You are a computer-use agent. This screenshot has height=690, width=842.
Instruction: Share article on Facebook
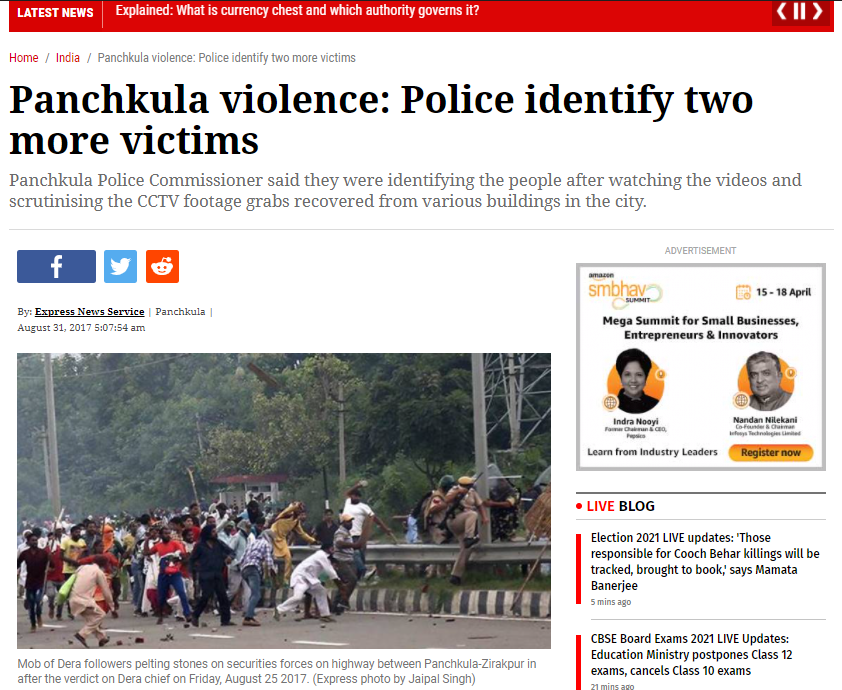point(56,266)
